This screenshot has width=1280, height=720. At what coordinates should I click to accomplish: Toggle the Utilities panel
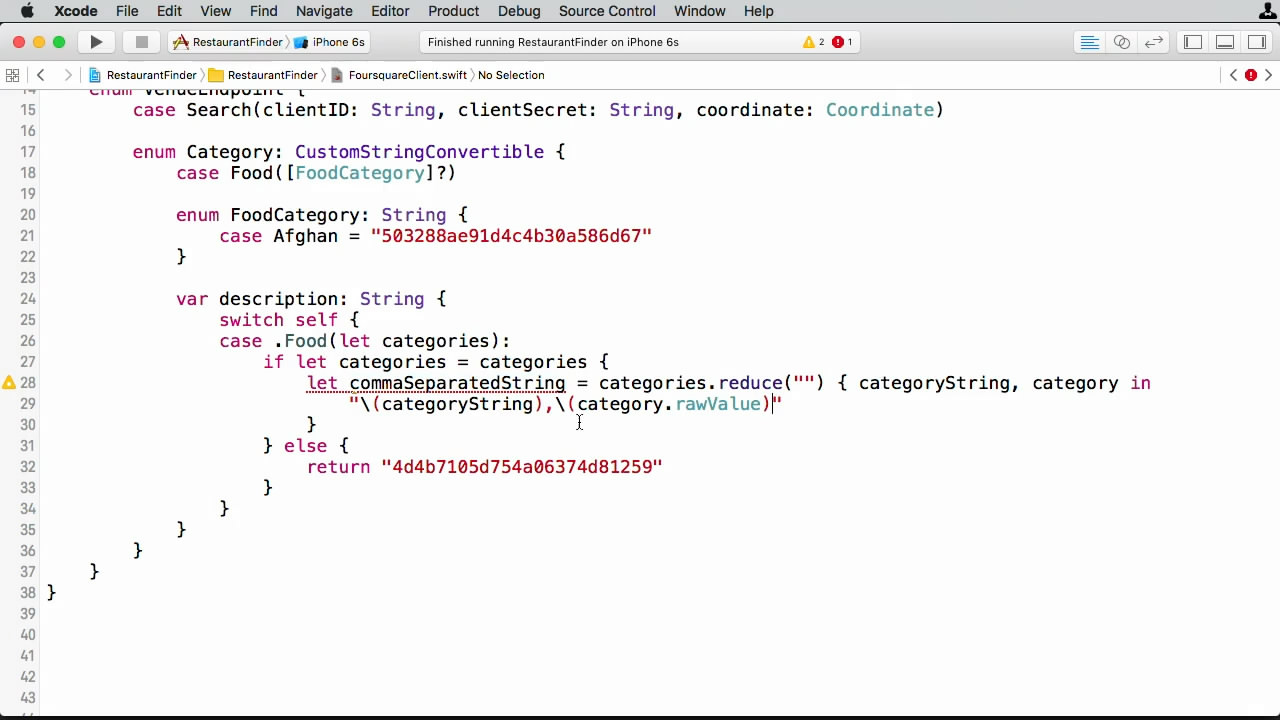click(1257, 42)
